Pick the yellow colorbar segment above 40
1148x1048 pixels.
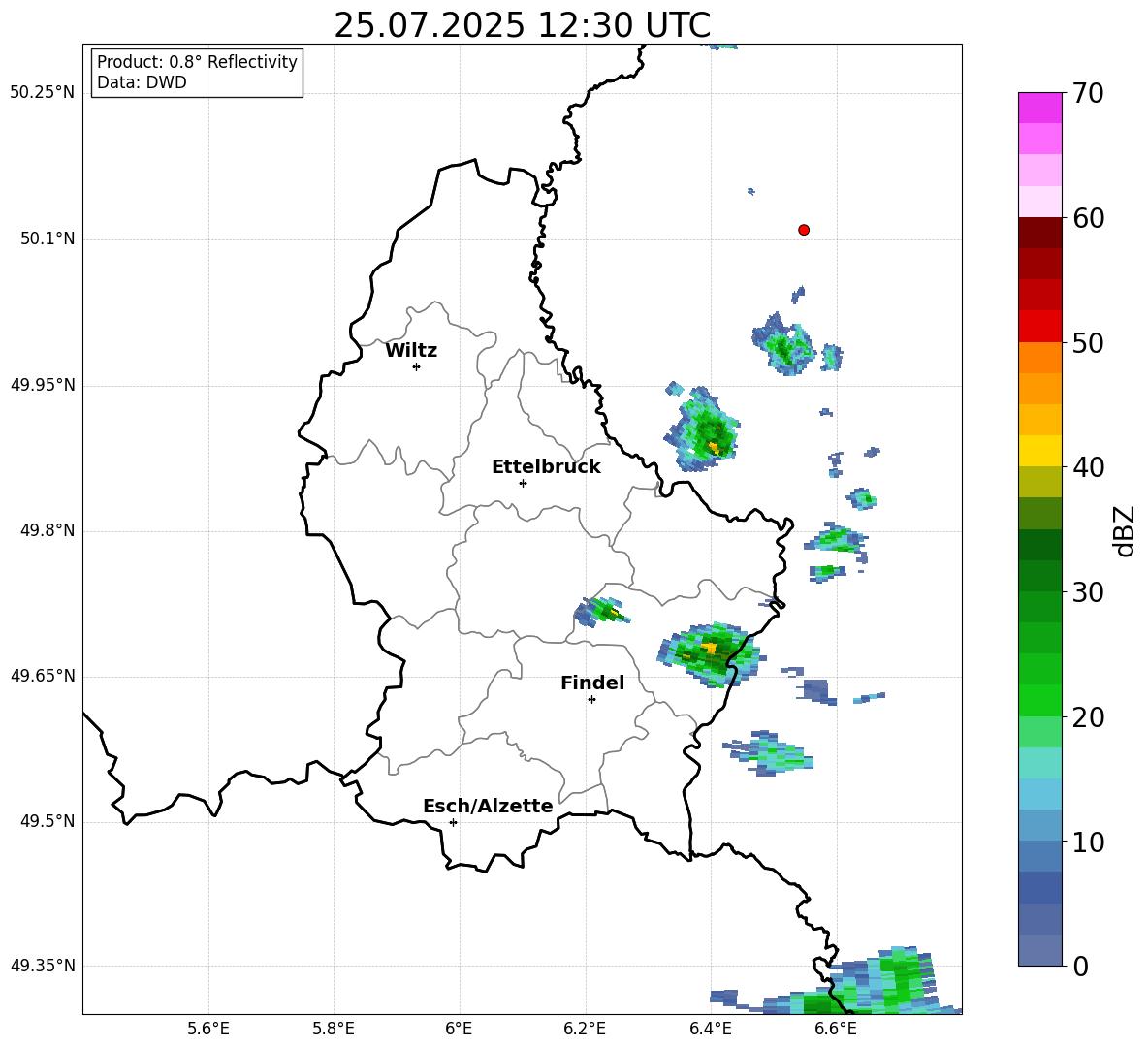coord(1039,451)
